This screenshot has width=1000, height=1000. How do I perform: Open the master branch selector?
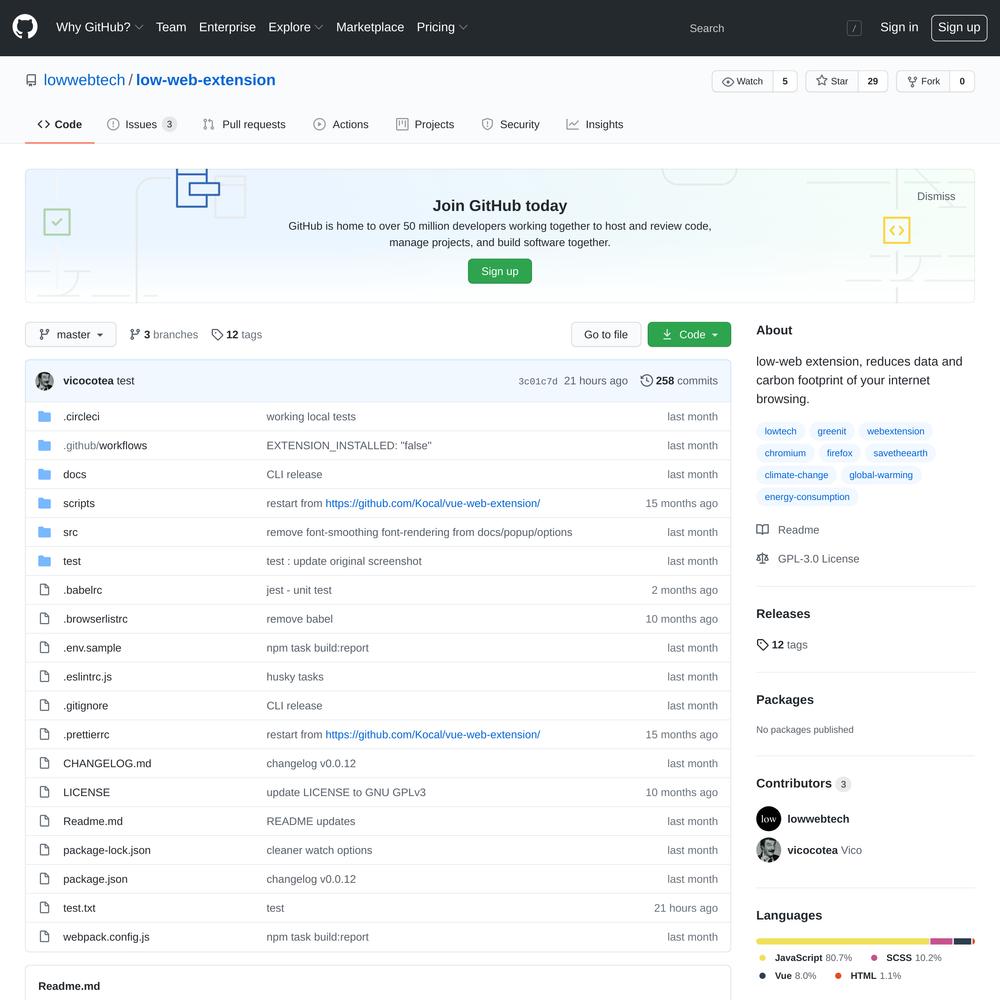[71, 335]
